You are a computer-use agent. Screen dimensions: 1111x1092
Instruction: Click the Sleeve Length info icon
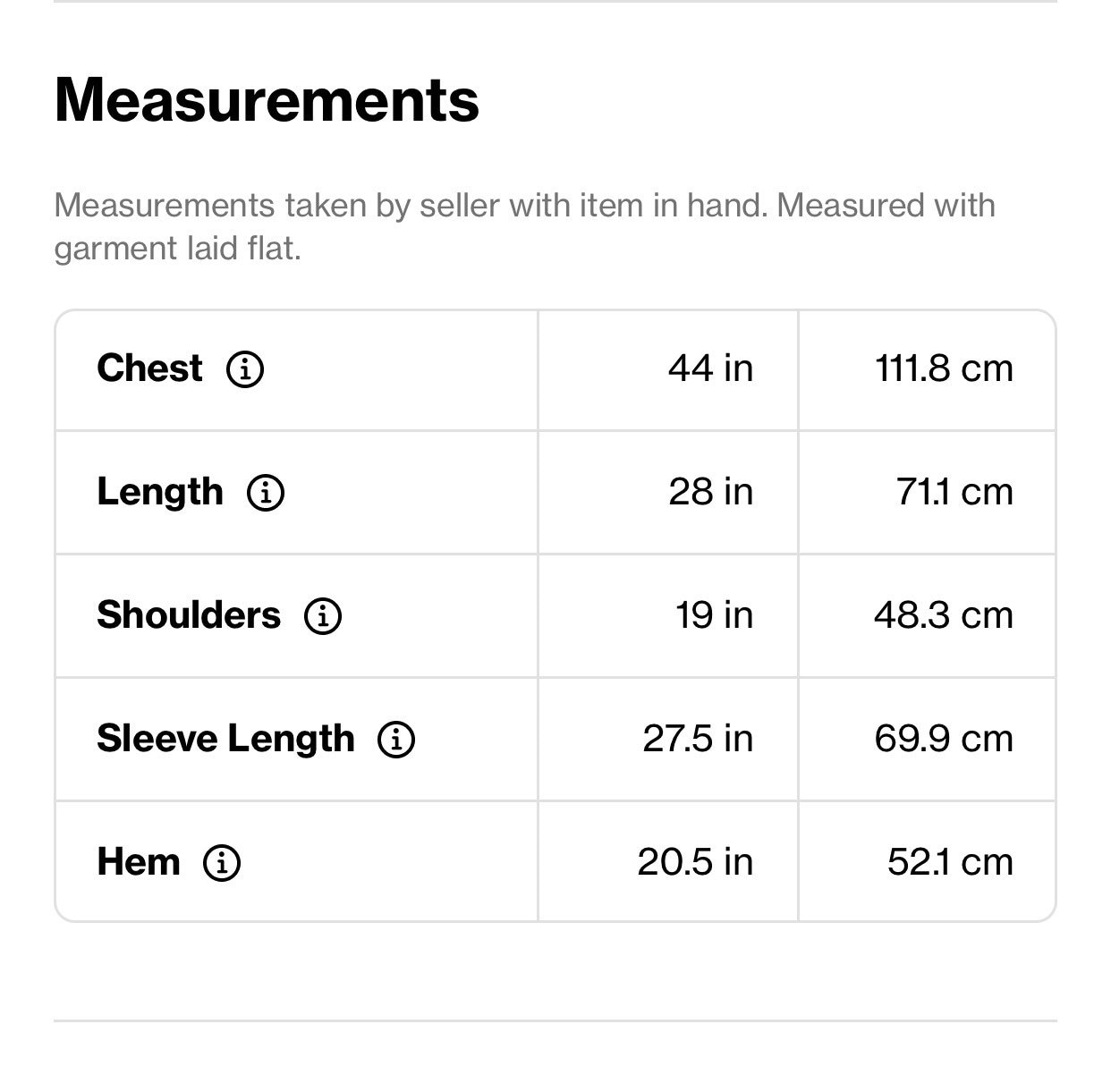(396, 739)
